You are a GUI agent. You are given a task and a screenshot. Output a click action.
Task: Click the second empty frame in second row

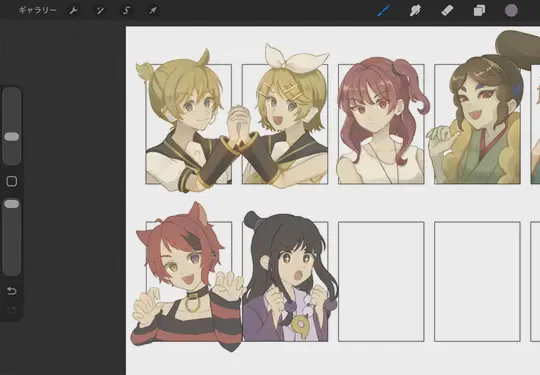477,282
